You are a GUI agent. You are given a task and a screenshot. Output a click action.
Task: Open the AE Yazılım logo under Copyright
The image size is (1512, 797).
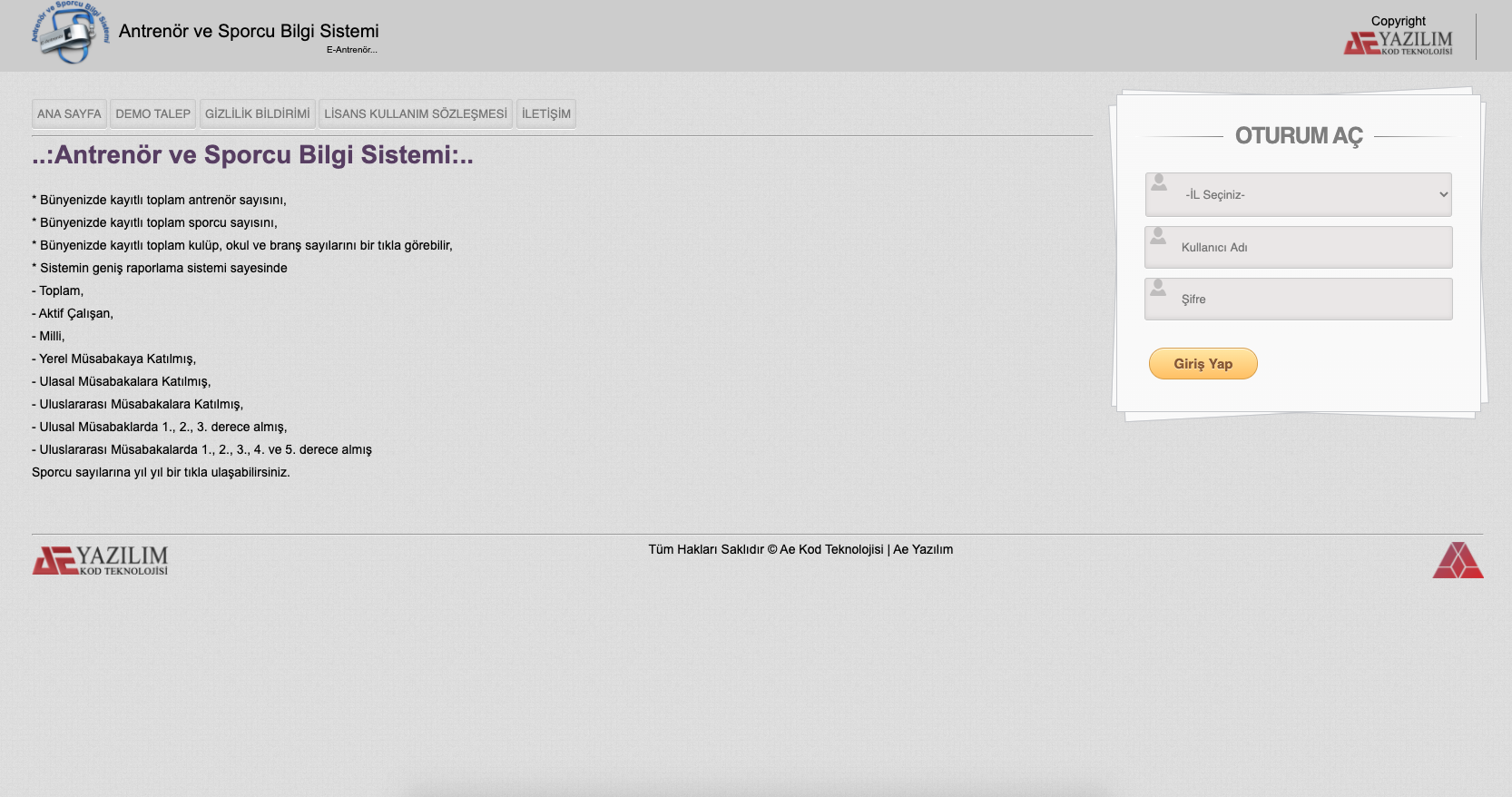click(x=1398, y=43)
